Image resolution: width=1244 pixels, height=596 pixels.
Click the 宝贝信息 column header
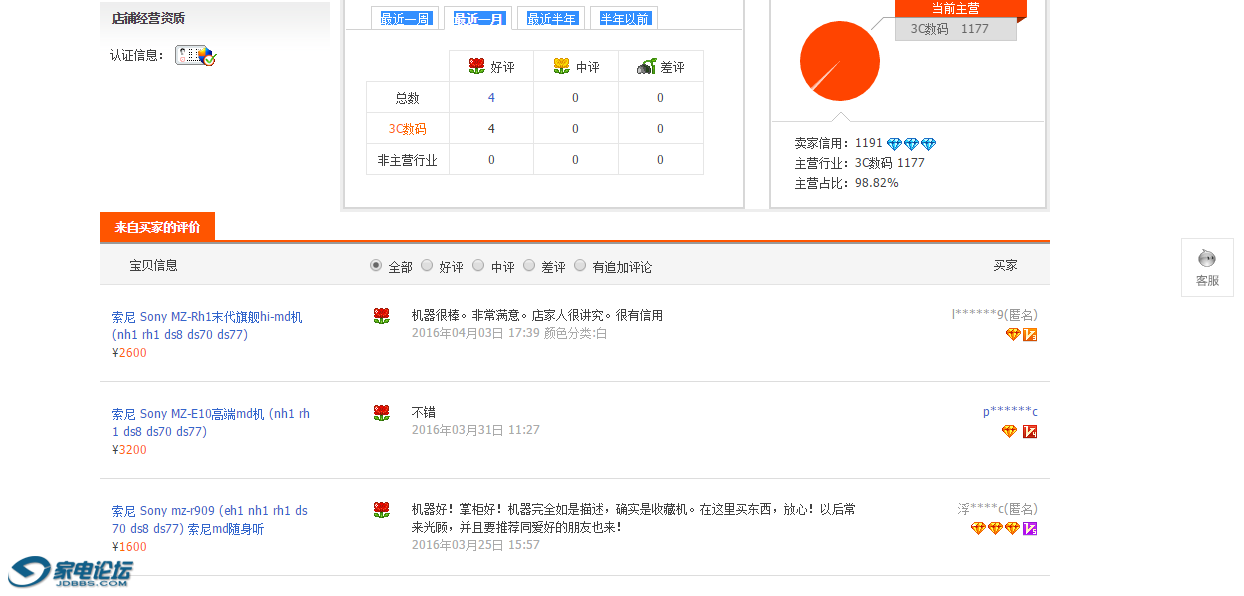coord(154,265)
